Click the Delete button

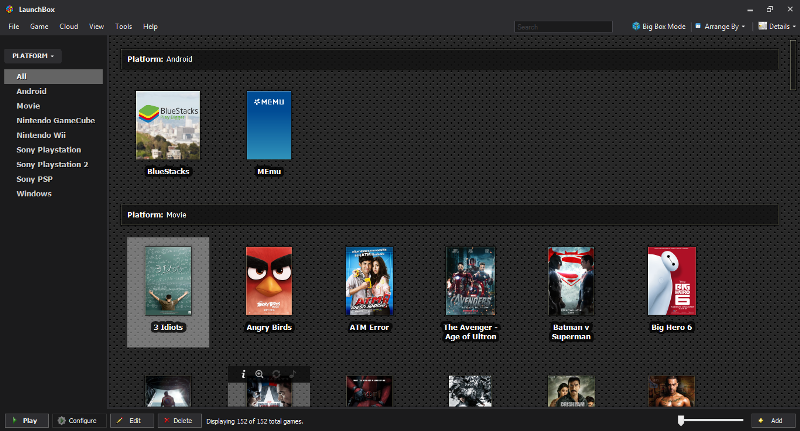[179, 421]
